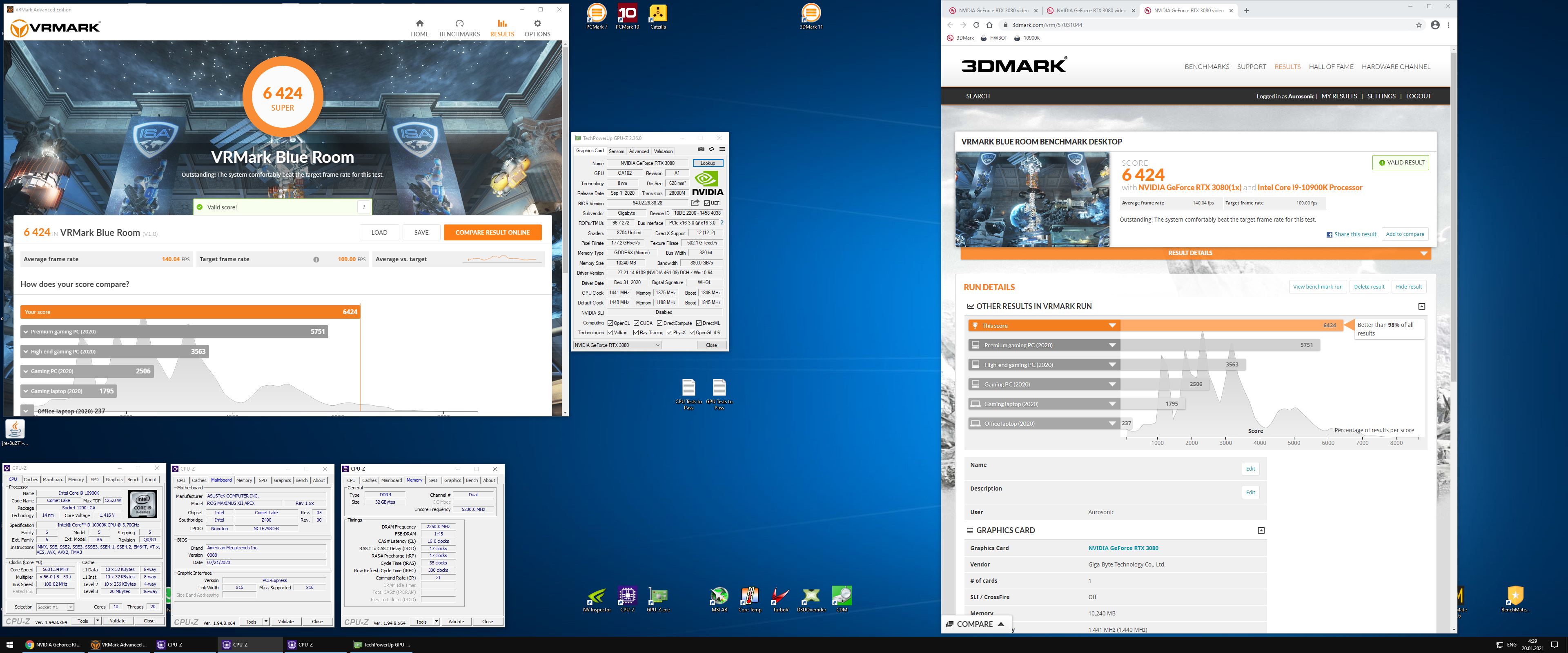Click the NVIDIA GeForce RTX 3080 graphics card link

pyautogui.click(x=1123, y=549)
